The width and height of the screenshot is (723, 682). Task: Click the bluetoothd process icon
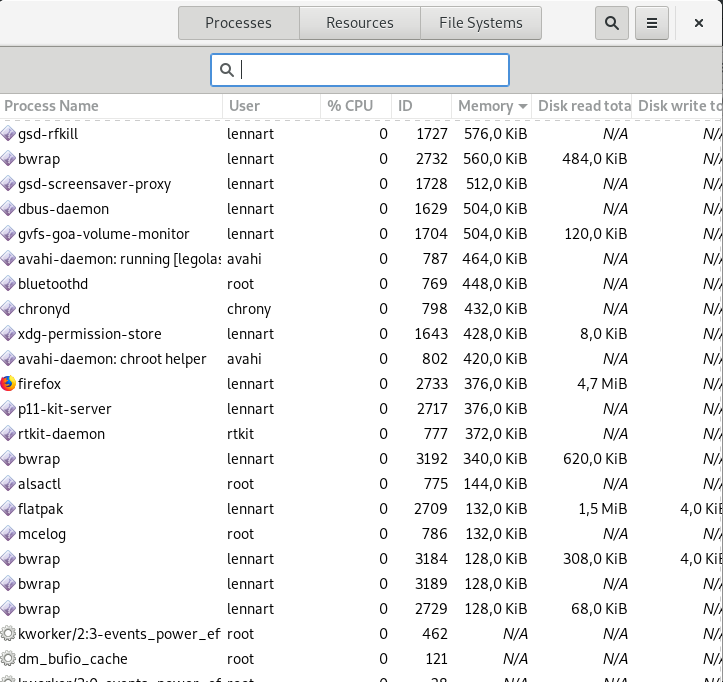tap(8, 284)
